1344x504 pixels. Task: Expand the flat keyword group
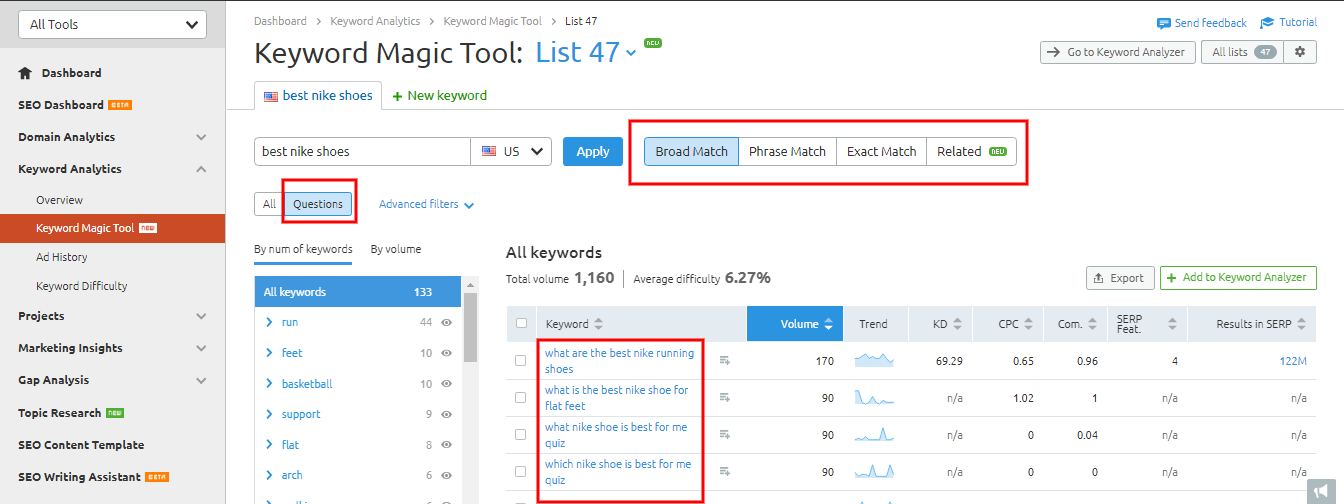[270, 444]
